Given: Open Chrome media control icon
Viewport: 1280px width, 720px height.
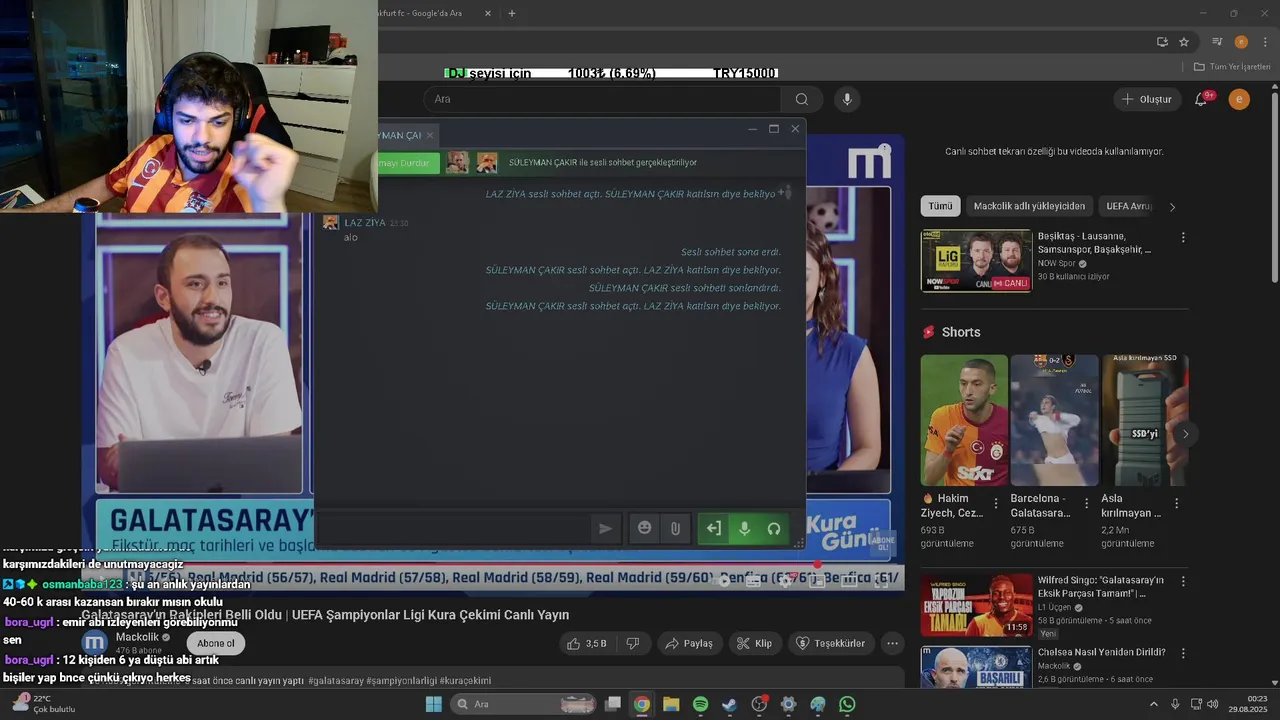Looking at the screenshot, I should tap(1217, 42).
